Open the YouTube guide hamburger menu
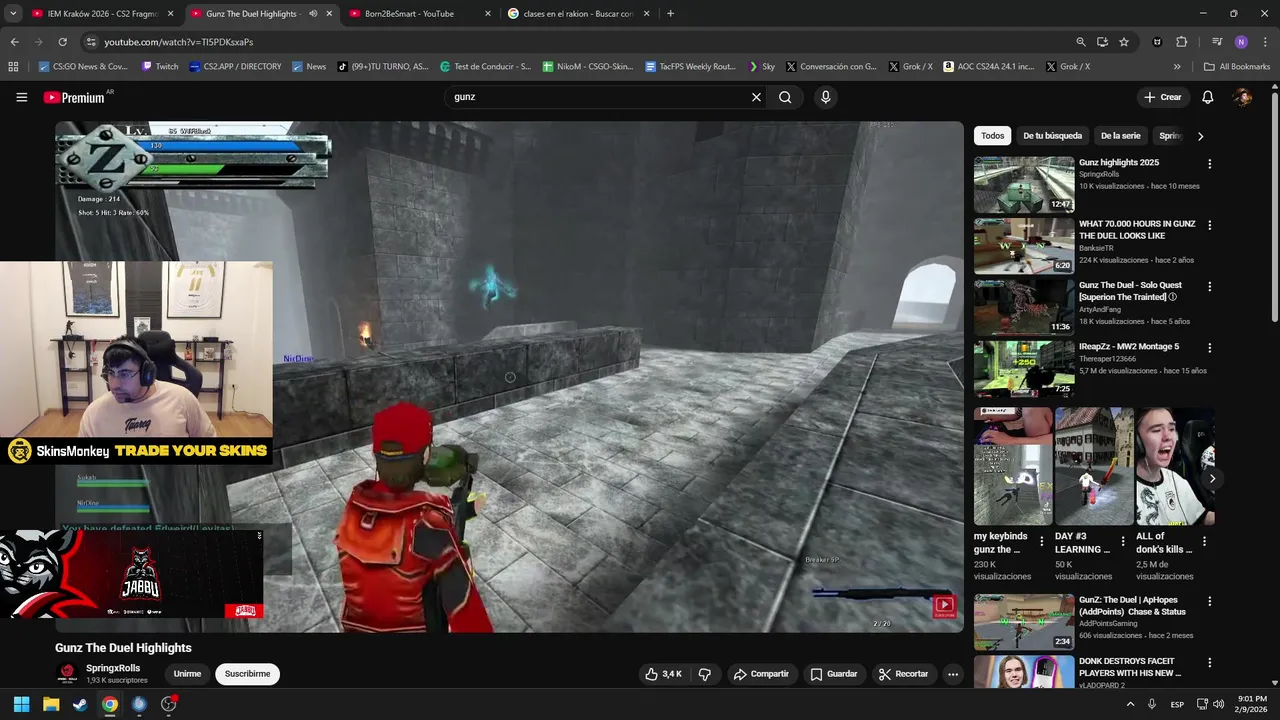This screenshot has width=1280, height=720. point(21,97)
